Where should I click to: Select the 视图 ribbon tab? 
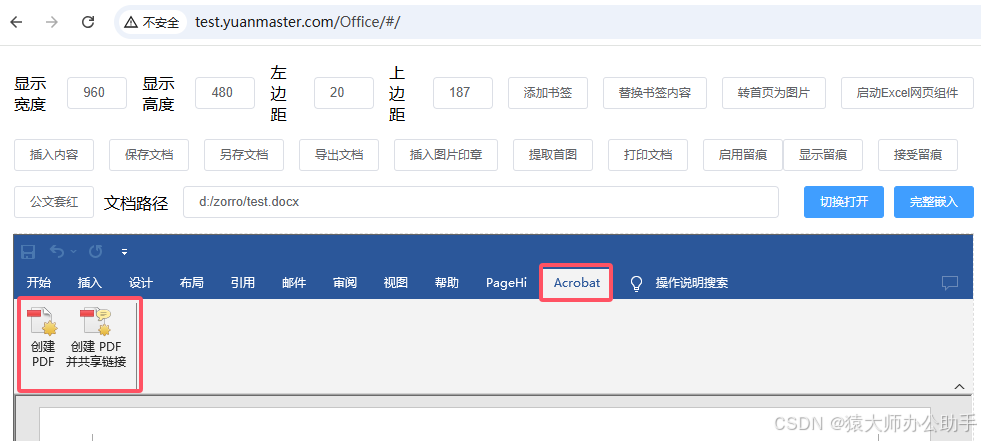395,283
